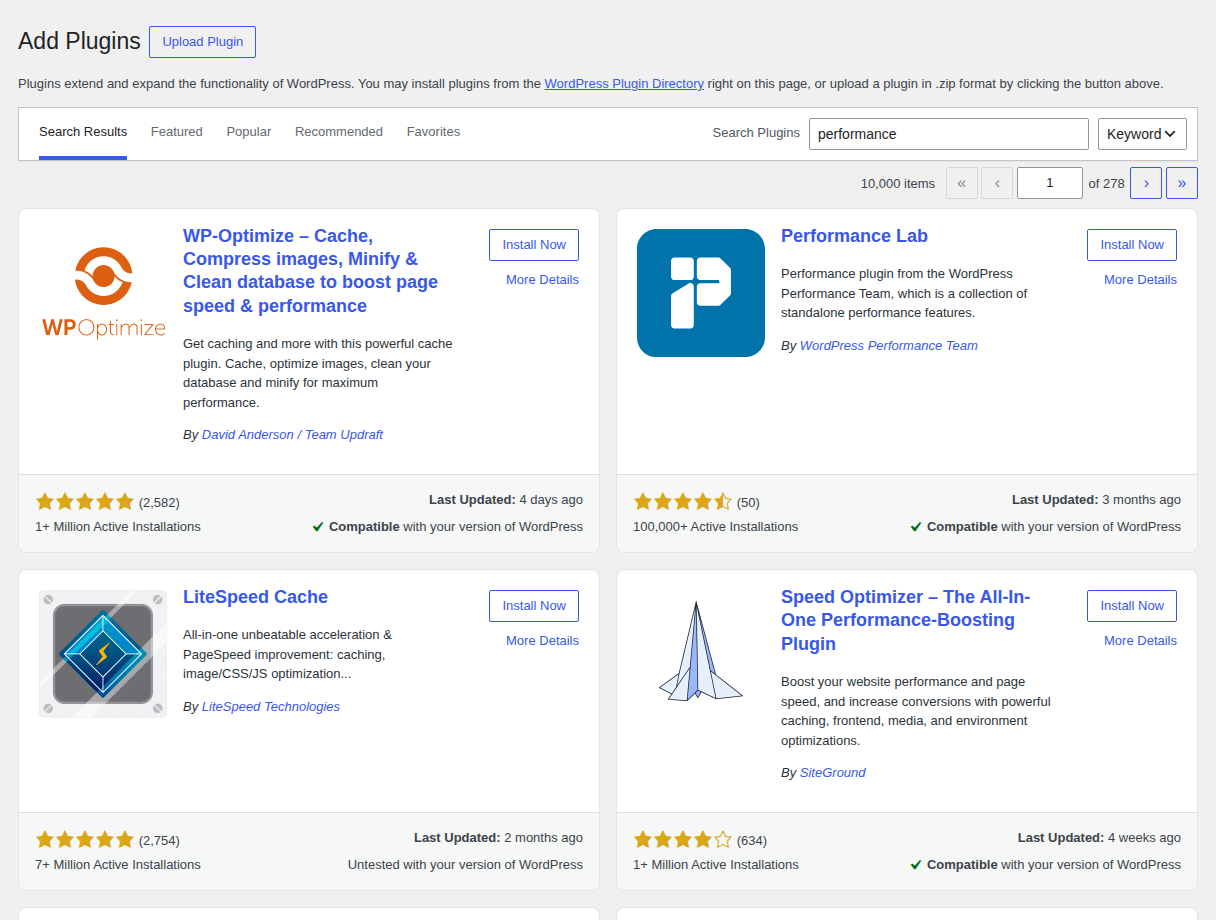Open the Favorites tab
The image size is (1216, 920).
[x=433, y=132]
